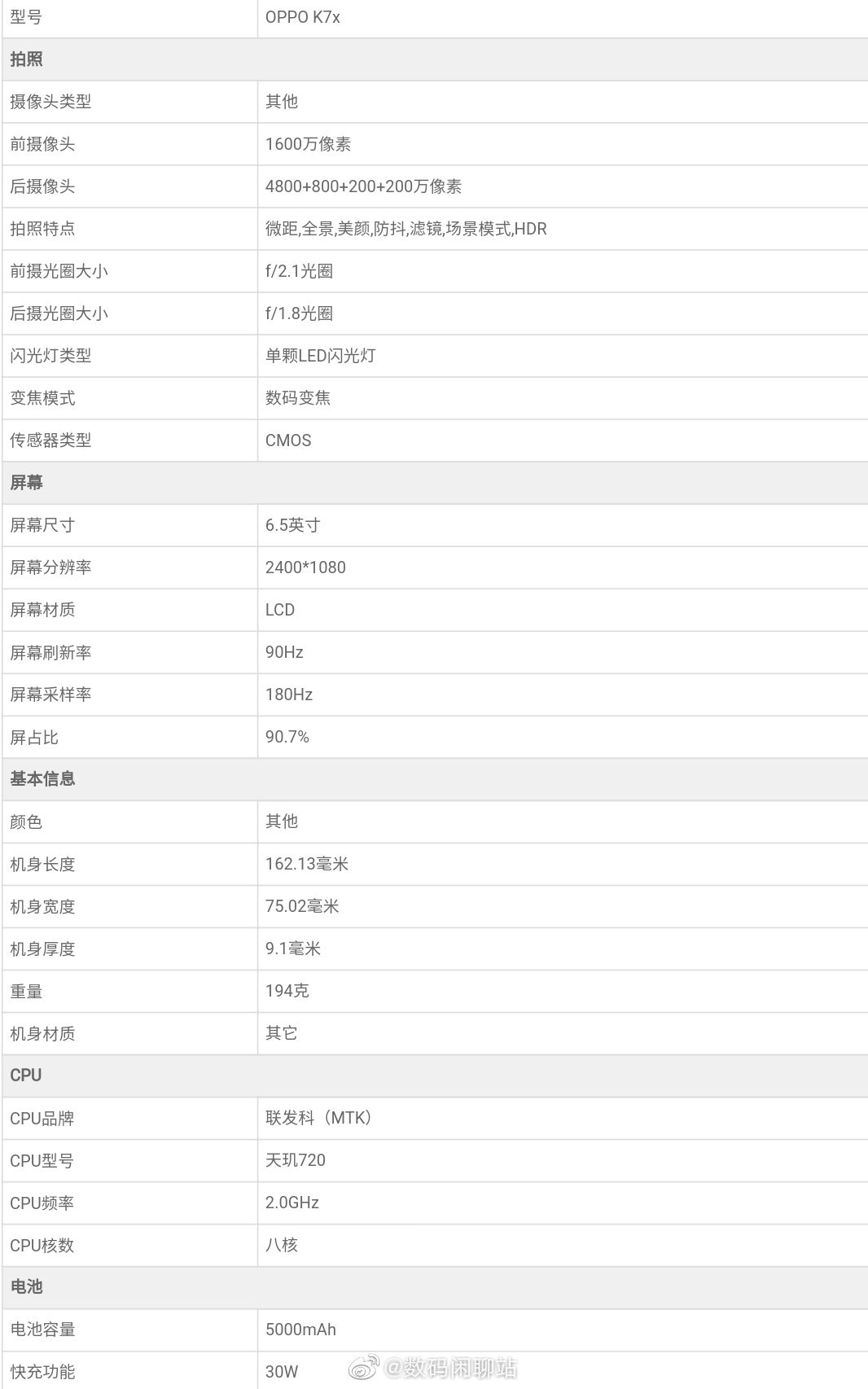The image size is (868, 1389).
Task: Click the 'CPU频率' label
Action: tap(42, 1203)
